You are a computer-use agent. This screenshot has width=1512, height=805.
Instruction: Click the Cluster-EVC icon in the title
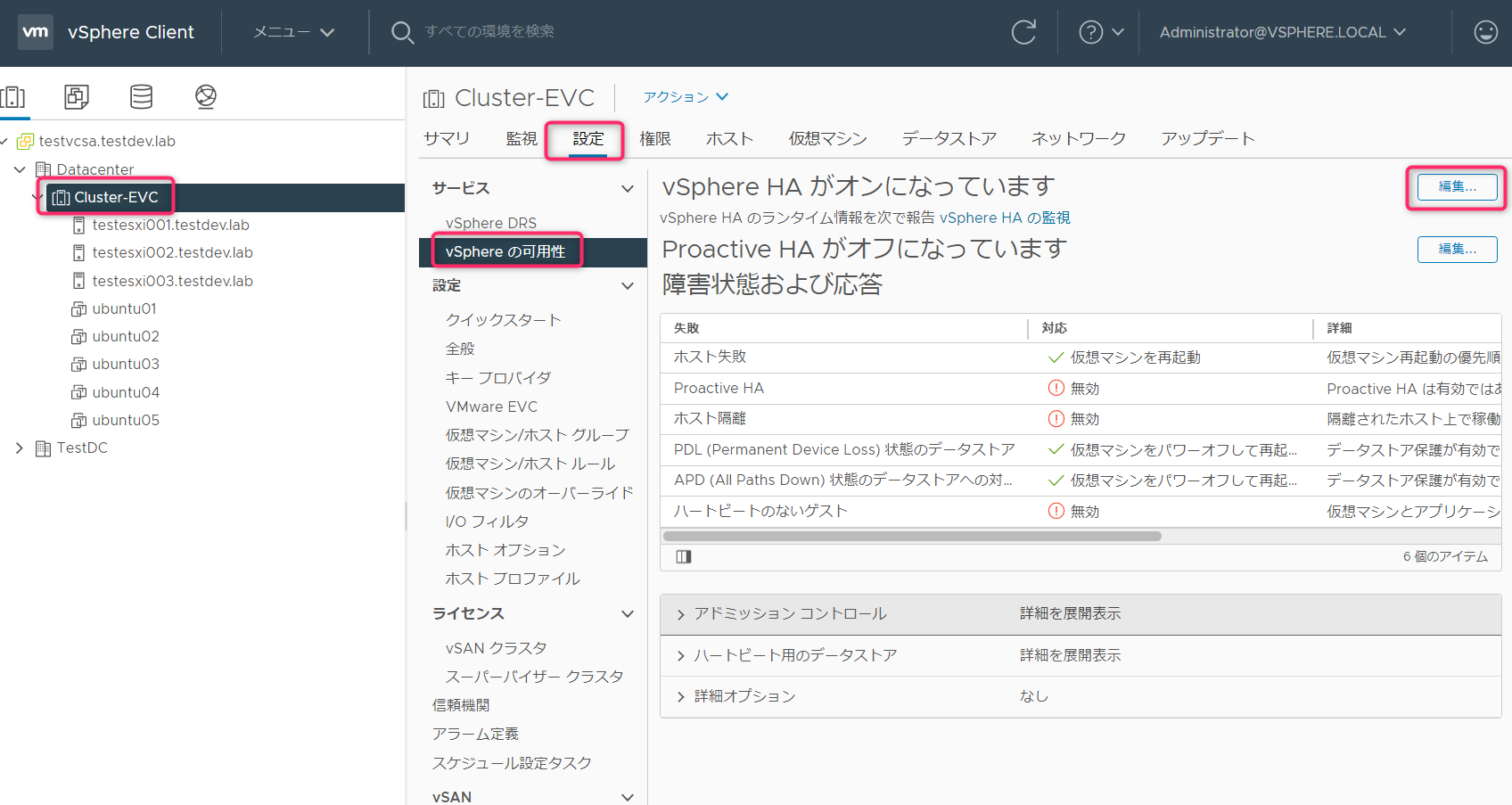pyautogui.click(x=434, y=98)
